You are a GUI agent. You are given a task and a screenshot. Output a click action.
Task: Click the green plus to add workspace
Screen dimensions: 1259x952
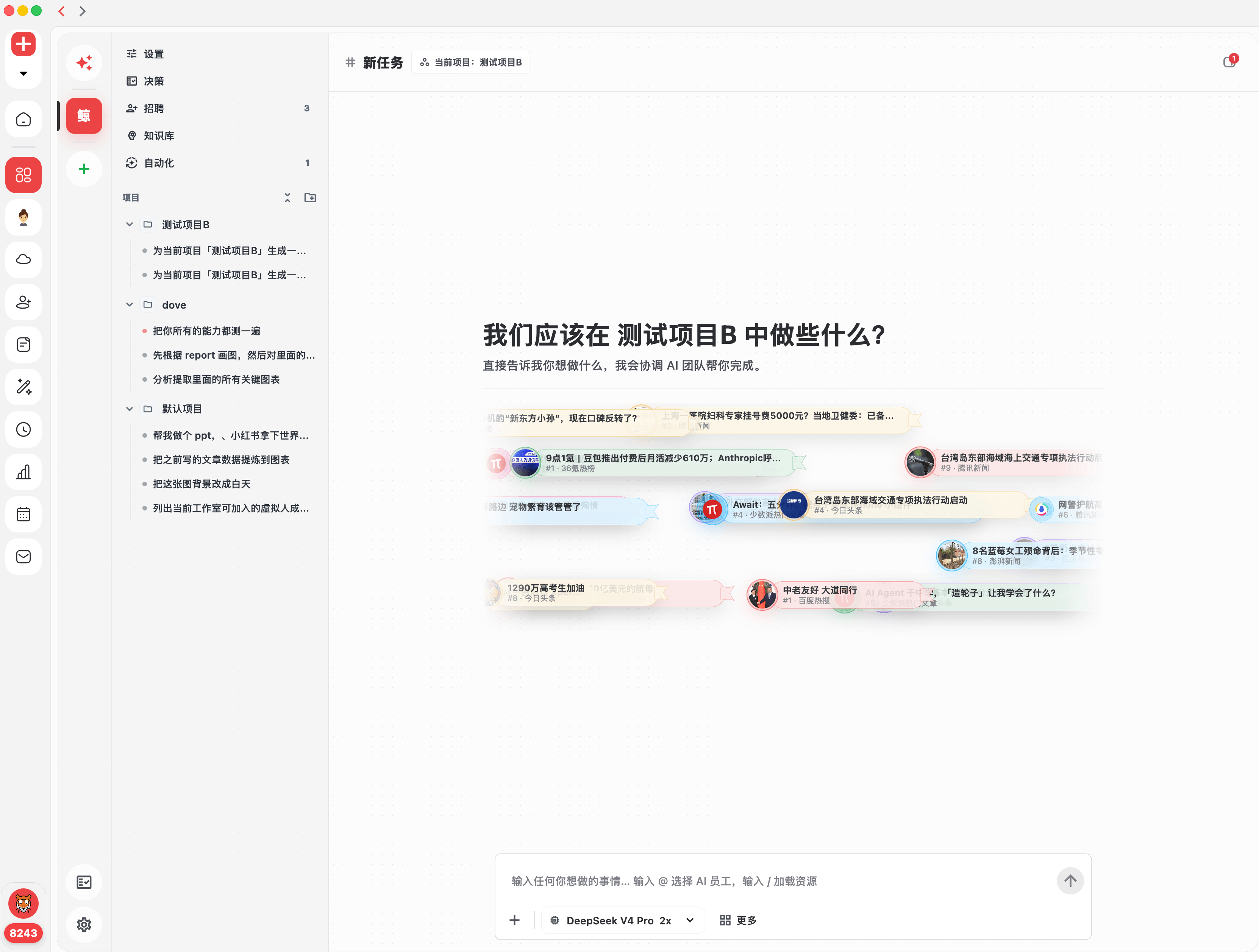click(x=84, y=169)
